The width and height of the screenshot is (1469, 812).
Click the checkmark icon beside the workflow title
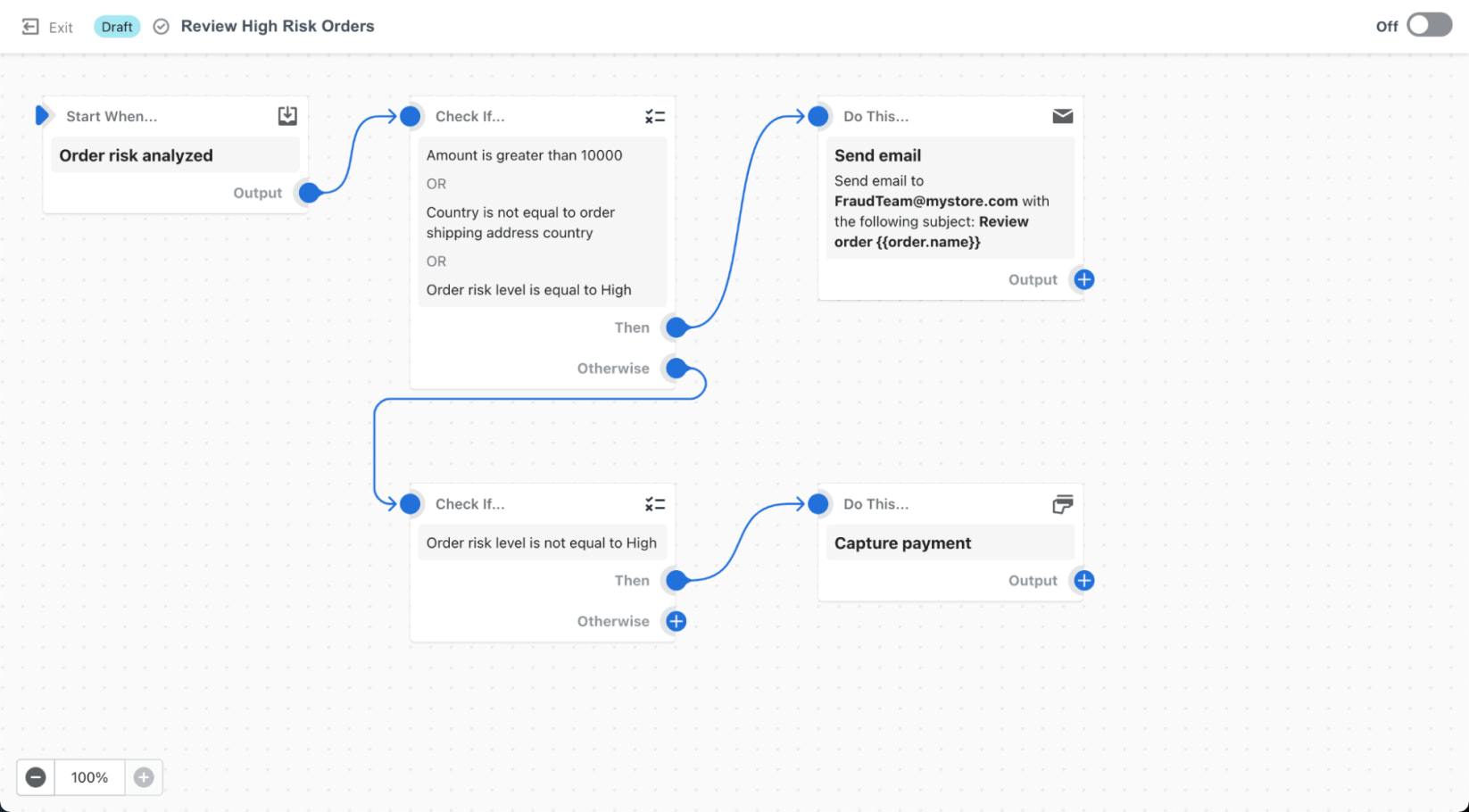[161, 26]
